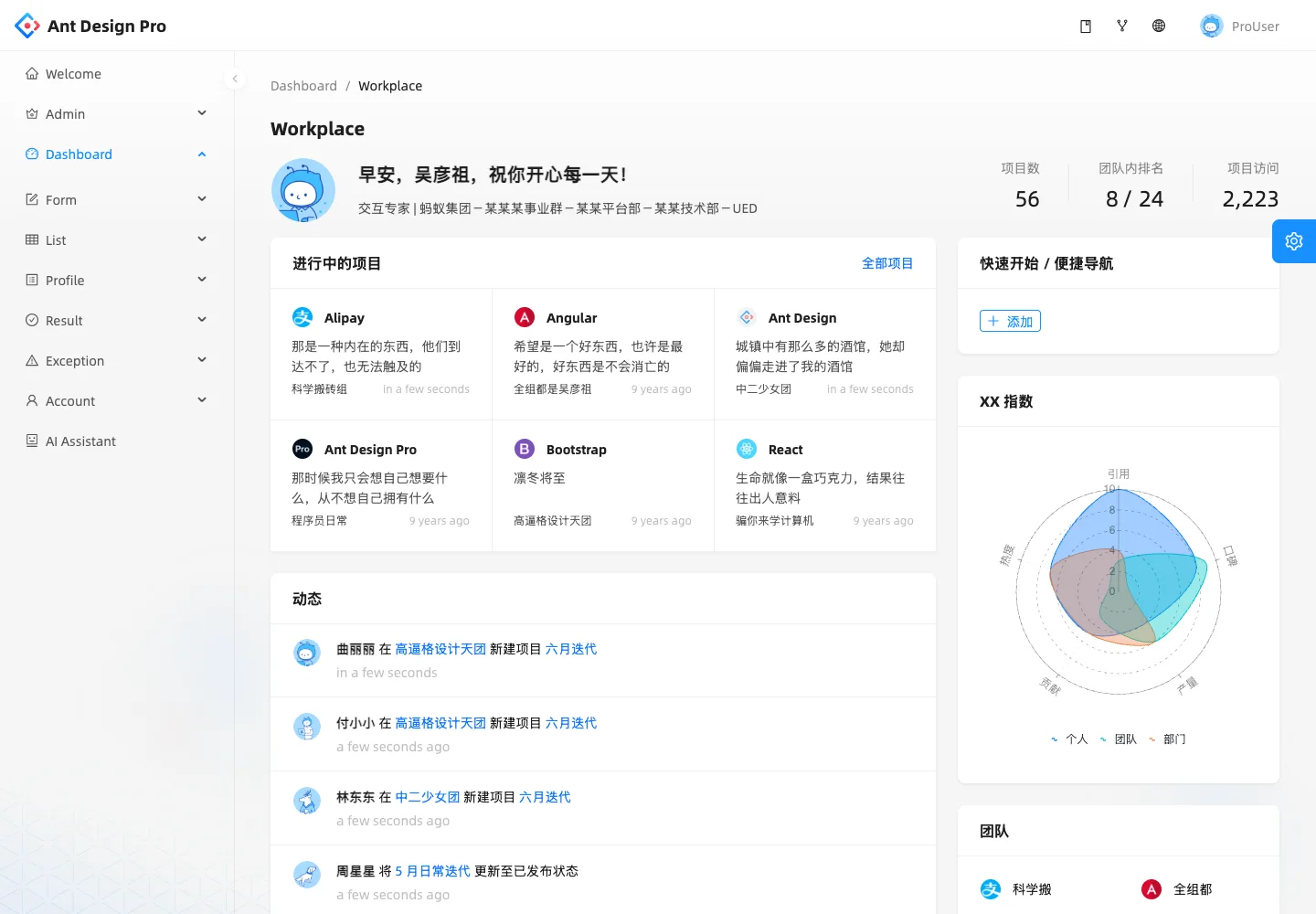Expand the Admin submenu chevron
This screenshot has height=914, width=1316.
[x=202, y=113]
